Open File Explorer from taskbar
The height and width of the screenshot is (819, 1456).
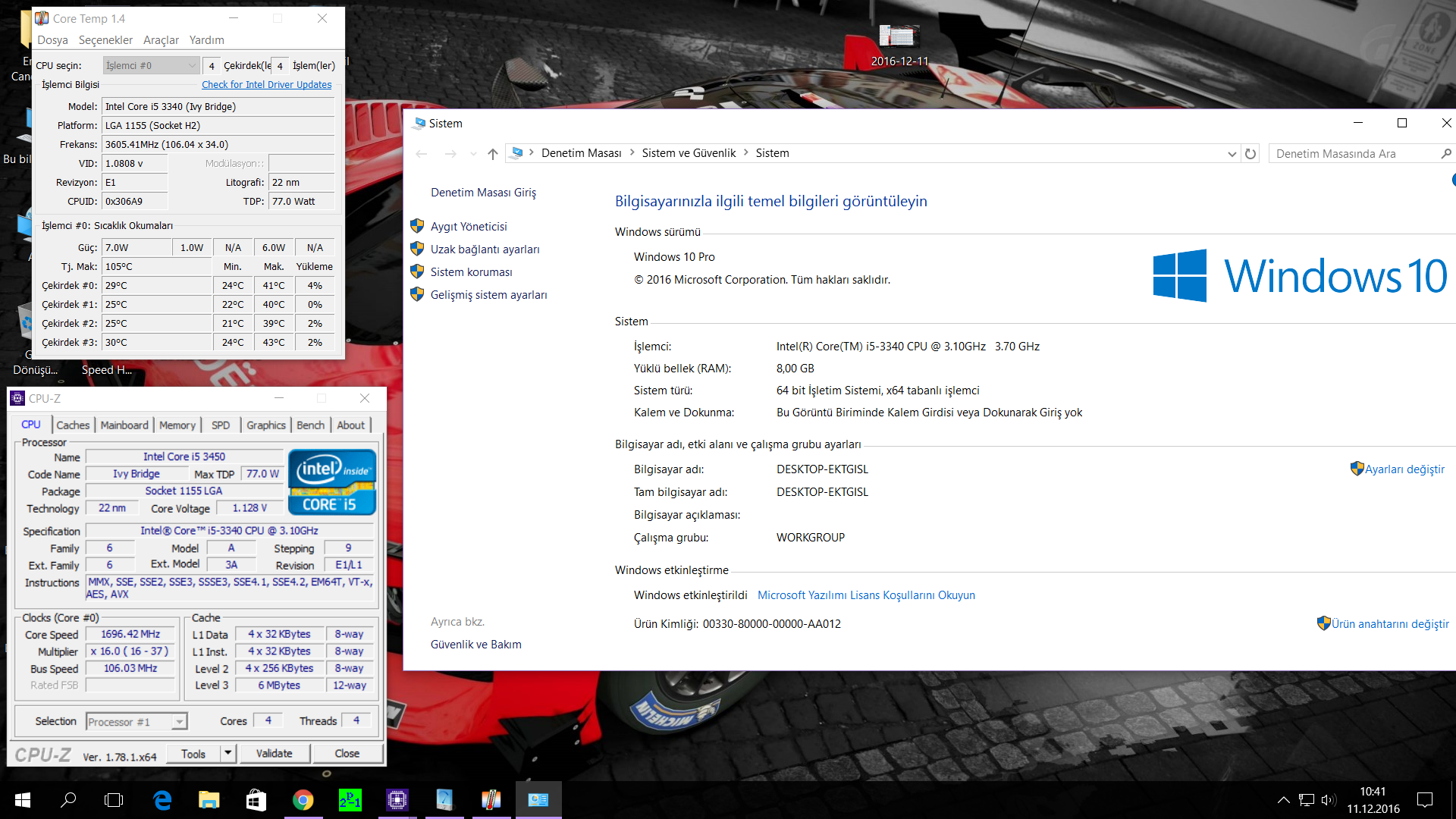(x=209, y=800)
